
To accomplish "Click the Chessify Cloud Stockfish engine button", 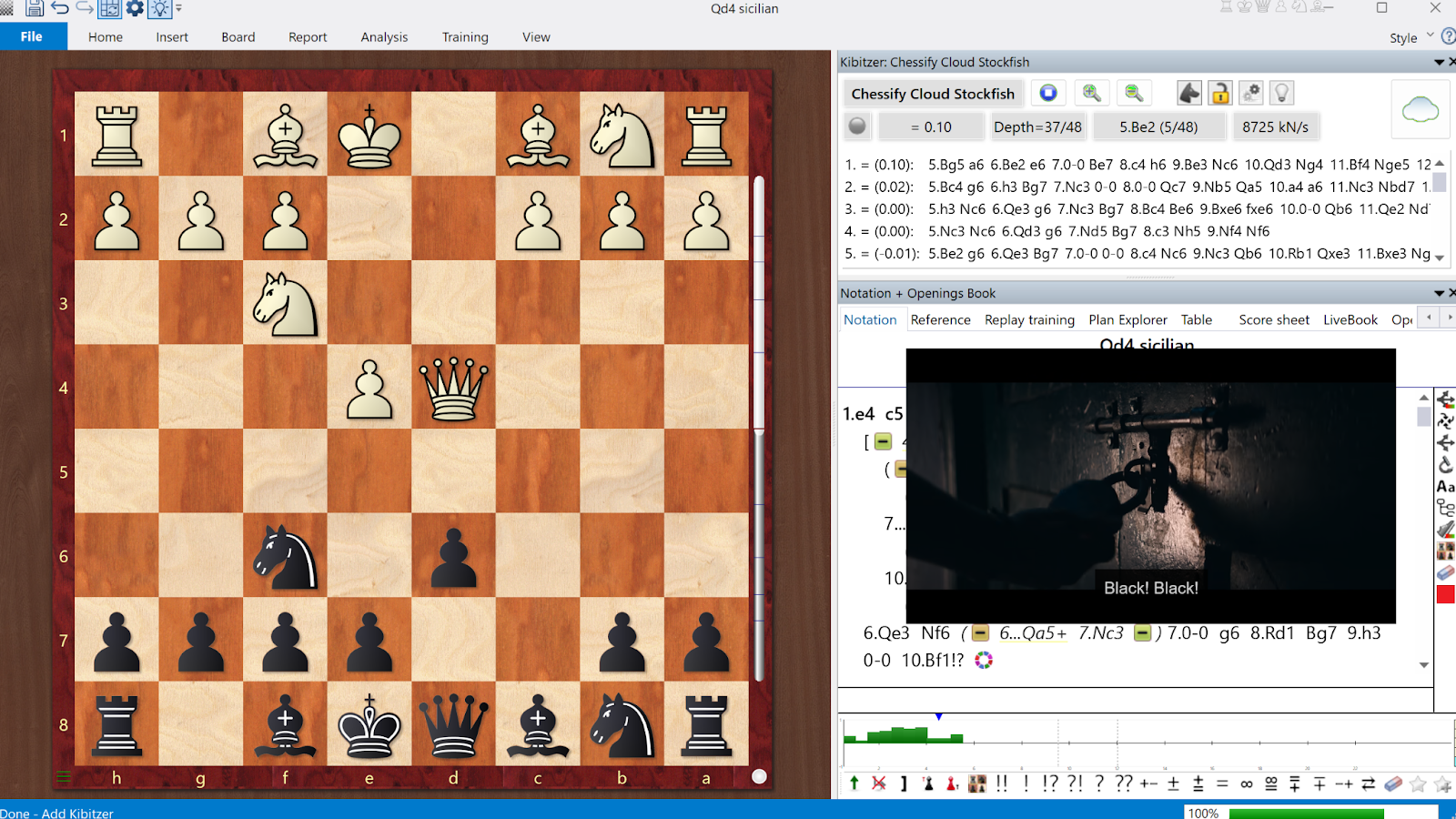I will pyautogui.click(x=933, y=94).
